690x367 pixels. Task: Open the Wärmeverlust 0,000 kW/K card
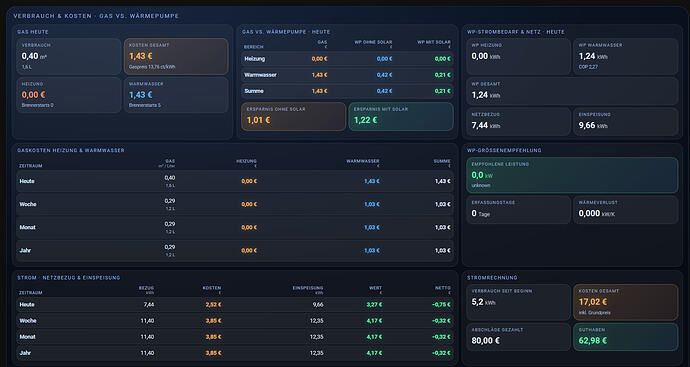coord(626,209)
